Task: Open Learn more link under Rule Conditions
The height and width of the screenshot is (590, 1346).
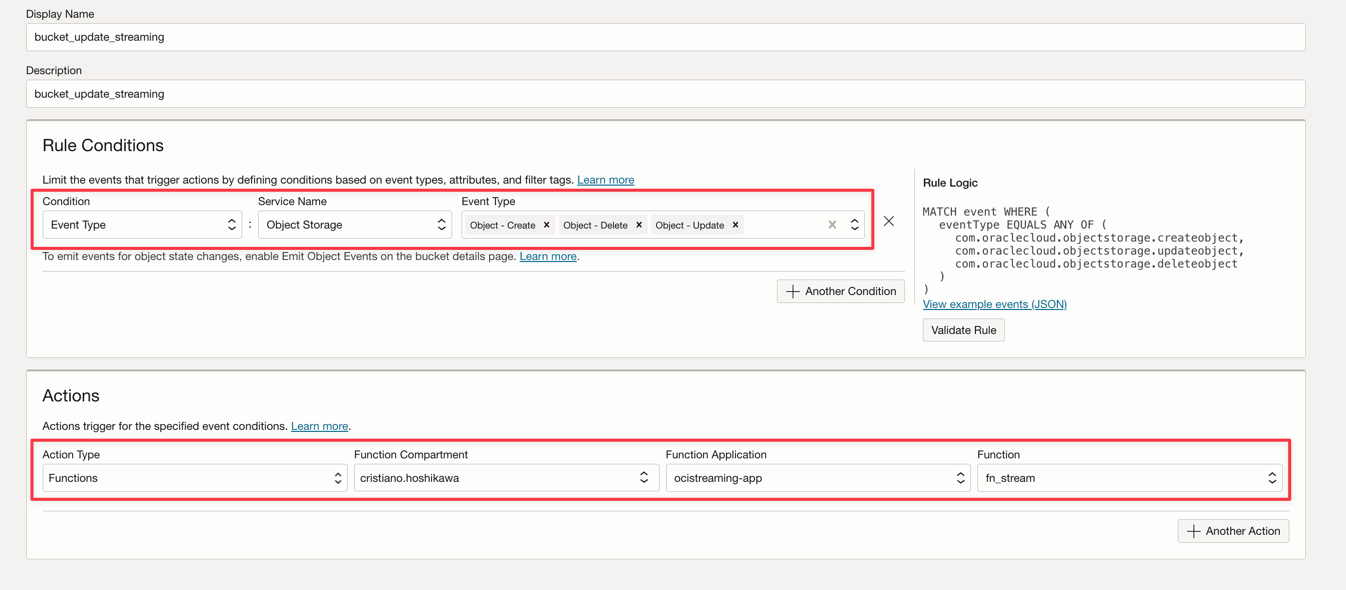Action: pyautogui.click(x=606, y=180)
